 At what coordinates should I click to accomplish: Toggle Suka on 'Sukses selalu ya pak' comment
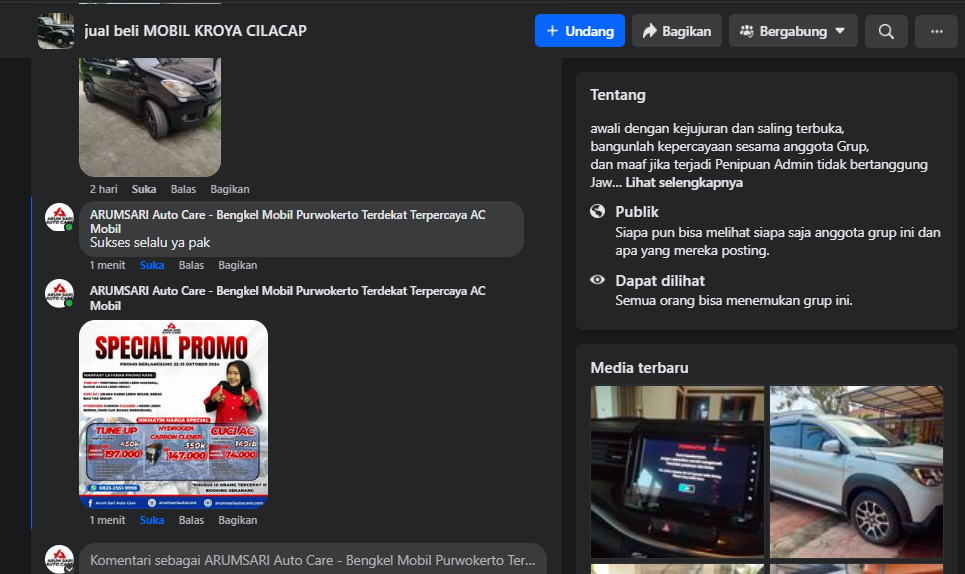(151, 265)
